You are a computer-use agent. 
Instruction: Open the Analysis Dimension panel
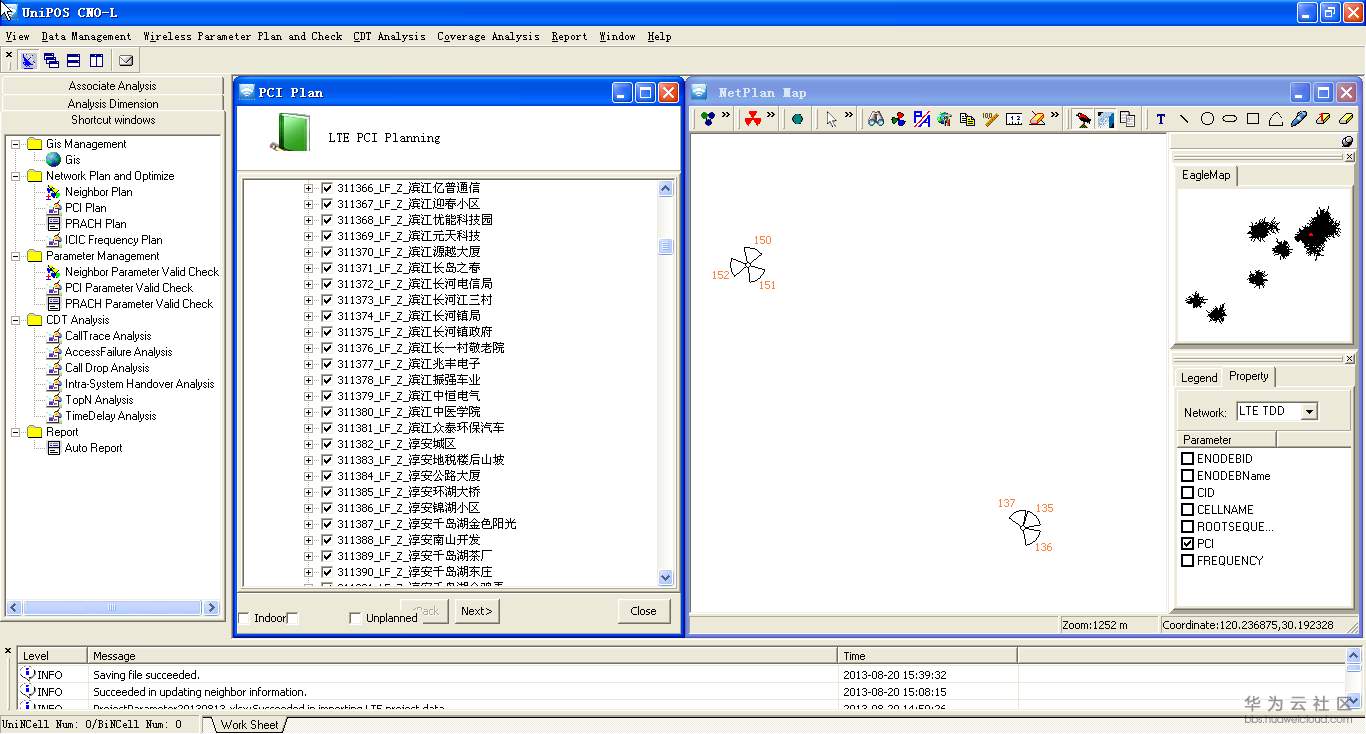[x=113, y=103]
